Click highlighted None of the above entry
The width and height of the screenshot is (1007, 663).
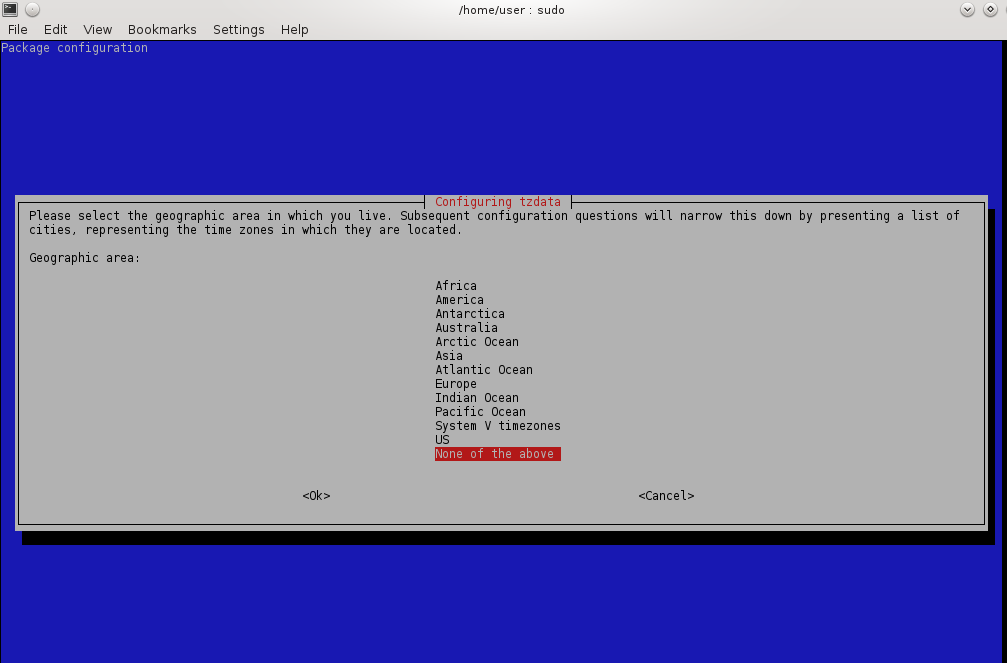[498, 454]
